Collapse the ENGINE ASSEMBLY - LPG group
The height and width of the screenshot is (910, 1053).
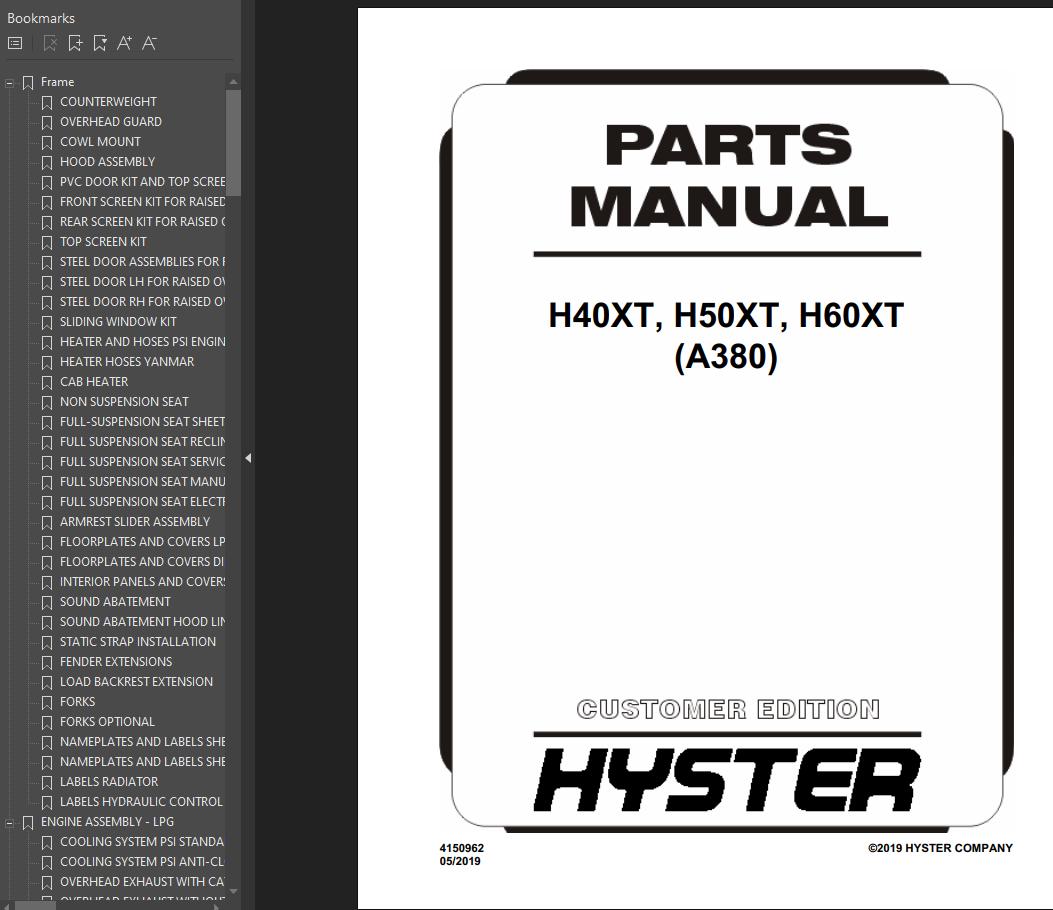pos(9,823)
